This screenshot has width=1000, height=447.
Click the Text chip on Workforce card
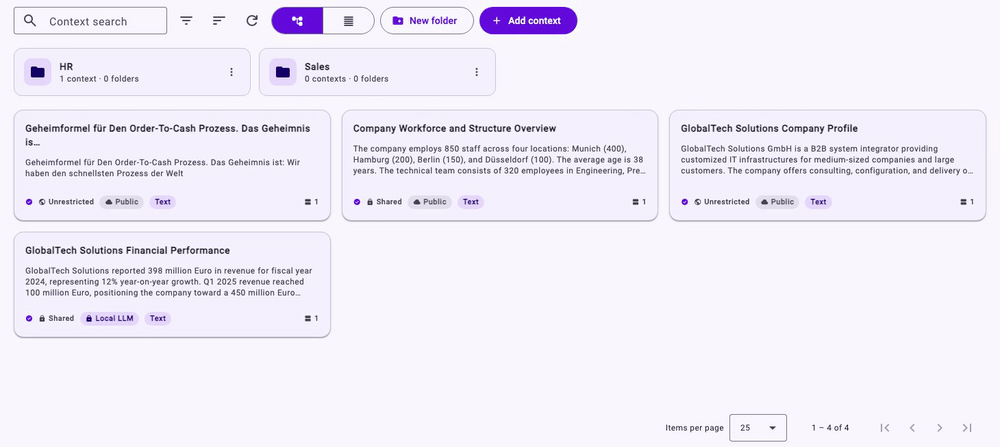click(471, 202)
